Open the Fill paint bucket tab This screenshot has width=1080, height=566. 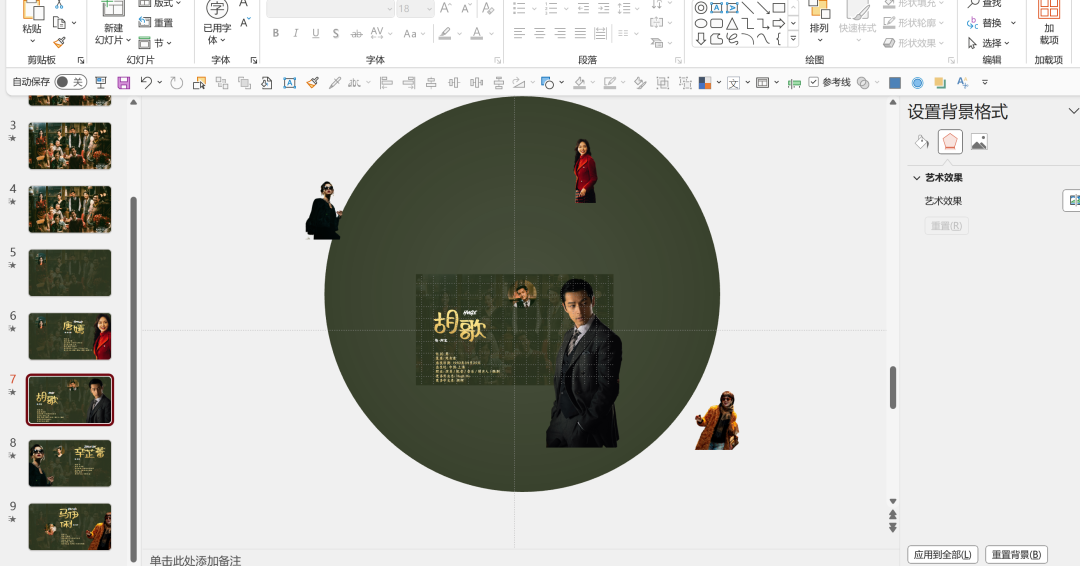click(921, 142)
